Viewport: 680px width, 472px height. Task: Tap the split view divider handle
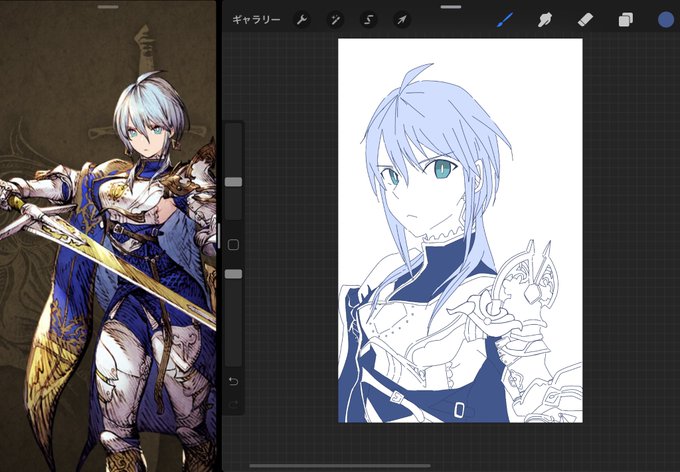219,236
